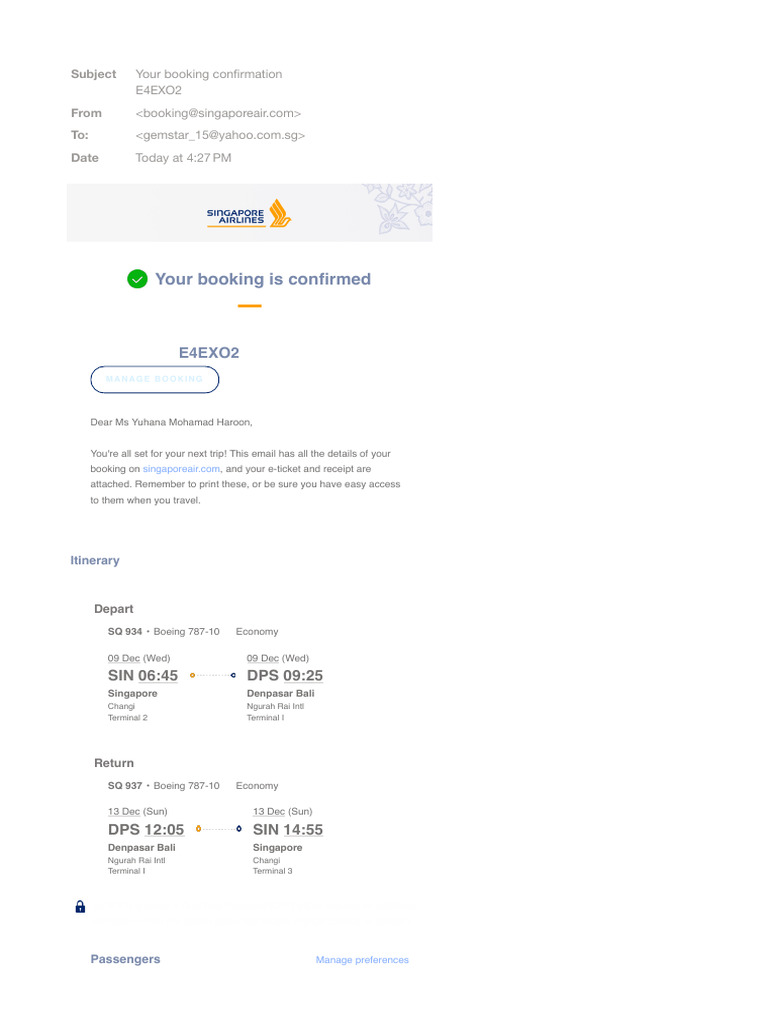768x1024 pixels.
Task: Click the SIN 06:45 departure time
Action: click(x=143, y=675)
